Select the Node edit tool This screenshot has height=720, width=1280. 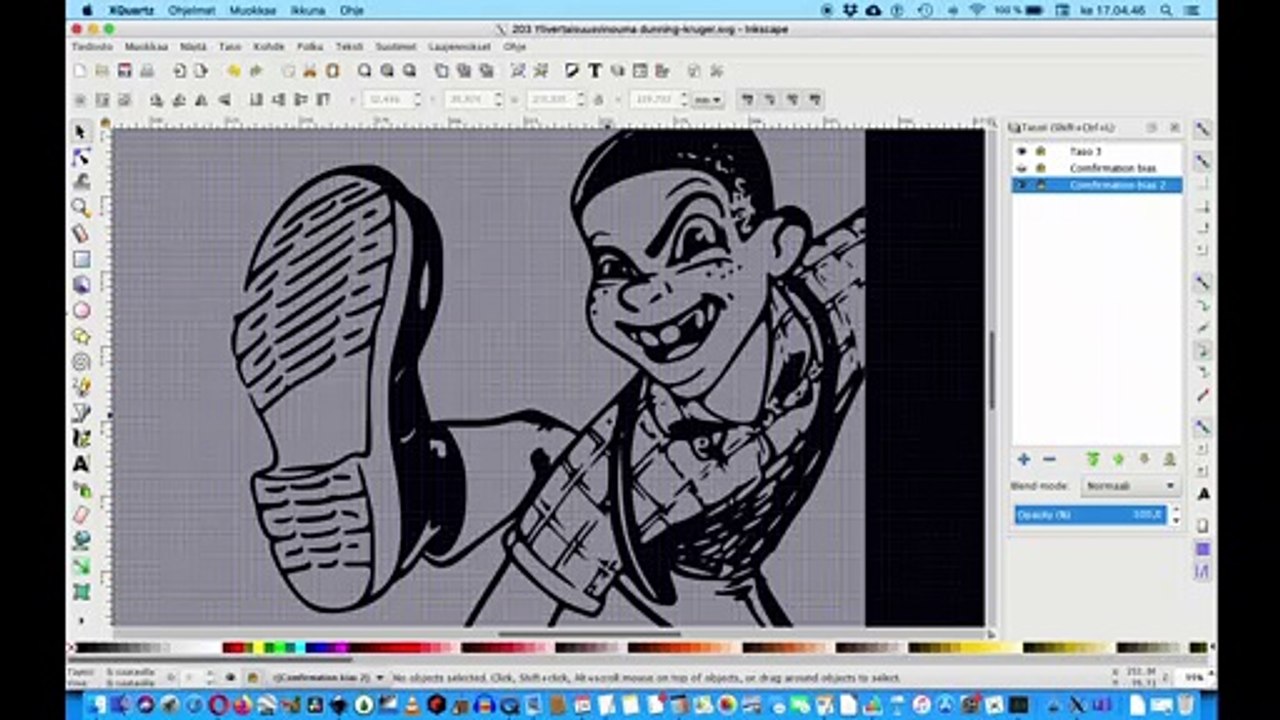[x=81, y=157]
